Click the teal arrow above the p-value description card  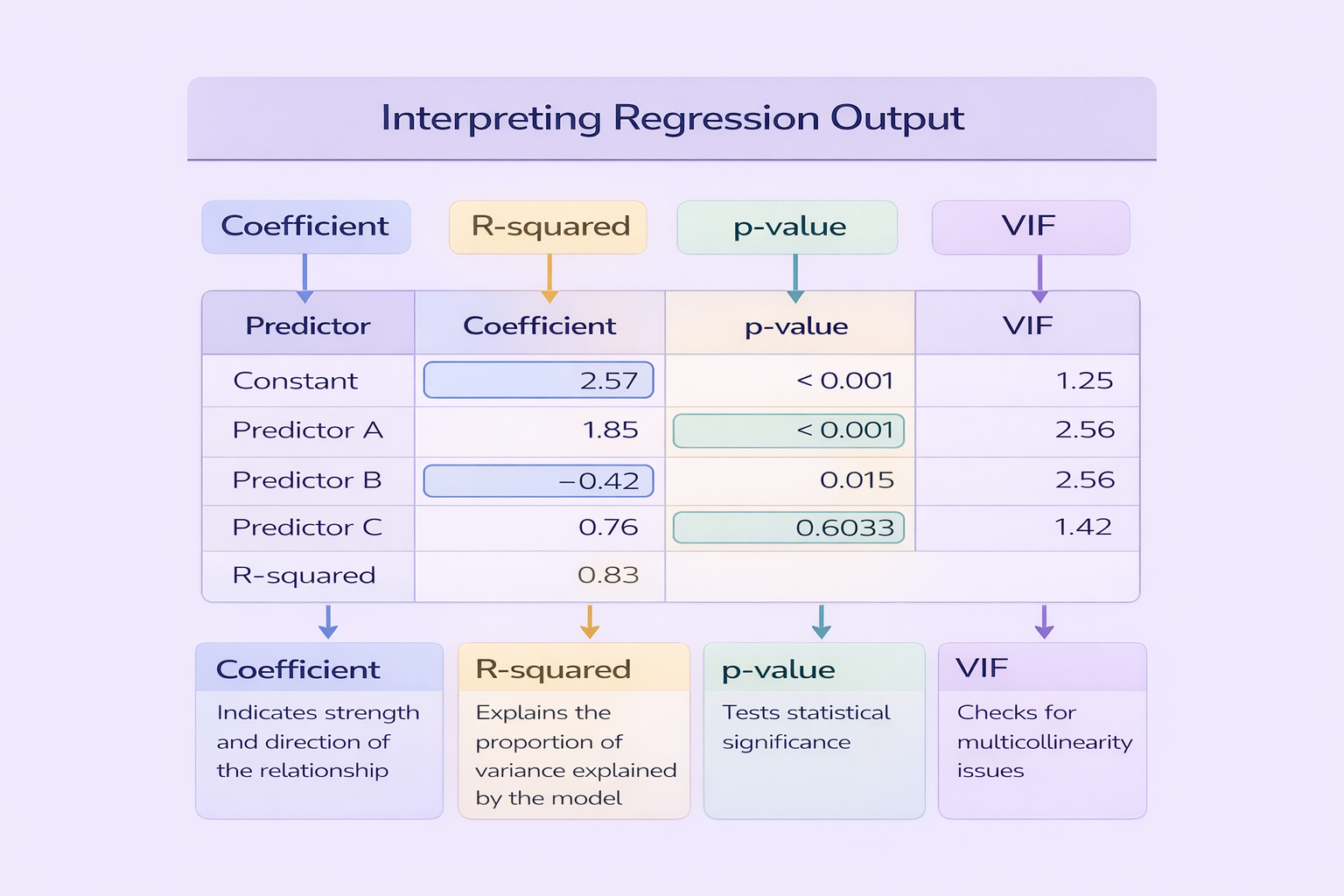821,622
